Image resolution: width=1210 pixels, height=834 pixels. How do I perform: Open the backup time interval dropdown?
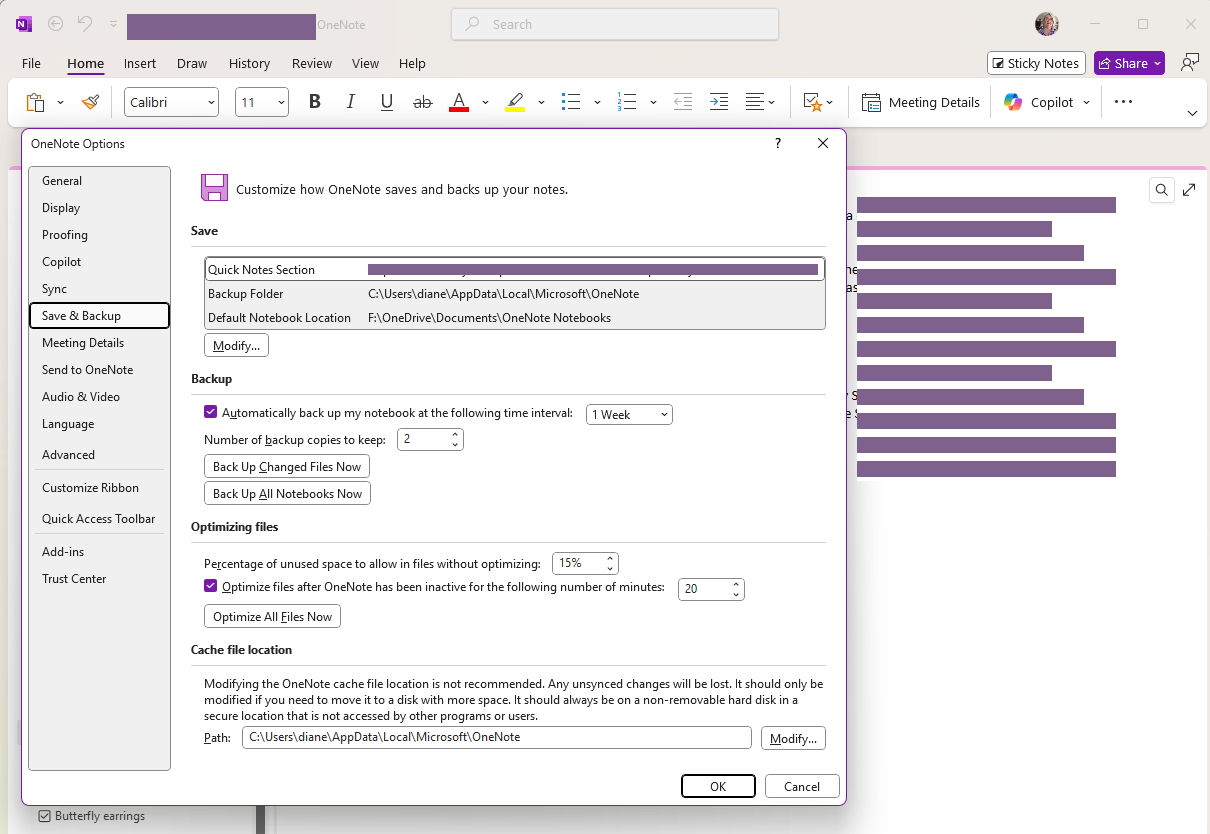point(629,413)
